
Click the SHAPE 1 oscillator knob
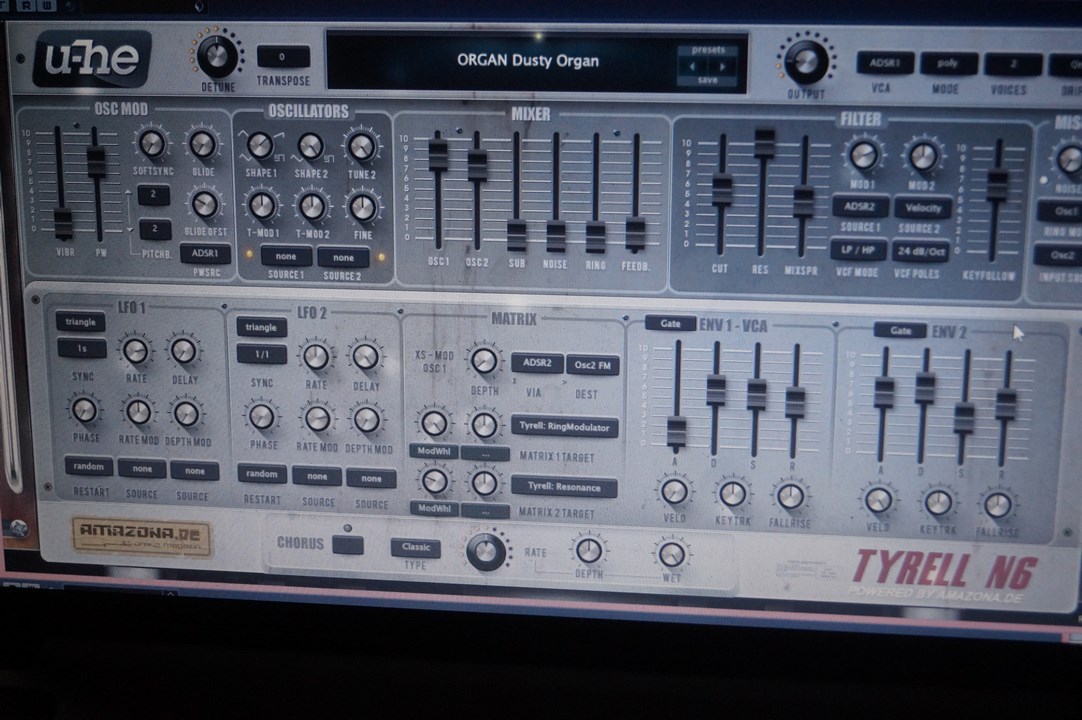260,146
